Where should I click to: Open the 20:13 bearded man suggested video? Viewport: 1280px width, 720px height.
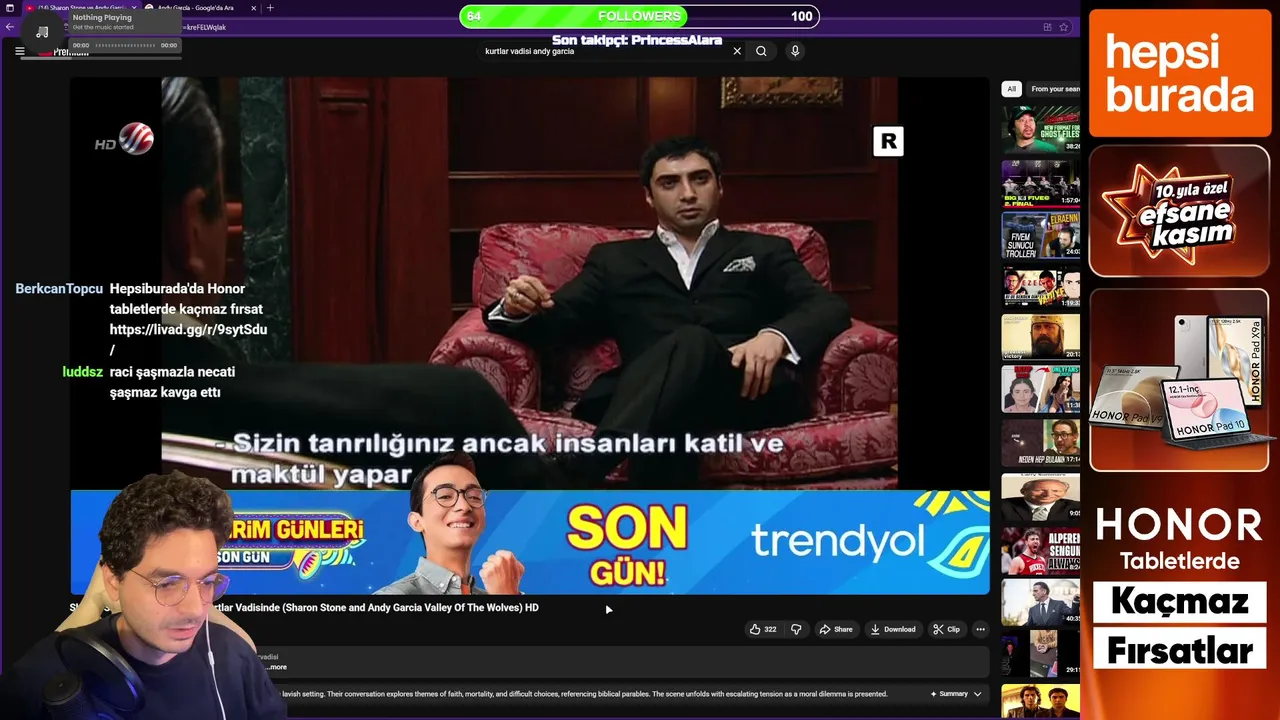1041,337
